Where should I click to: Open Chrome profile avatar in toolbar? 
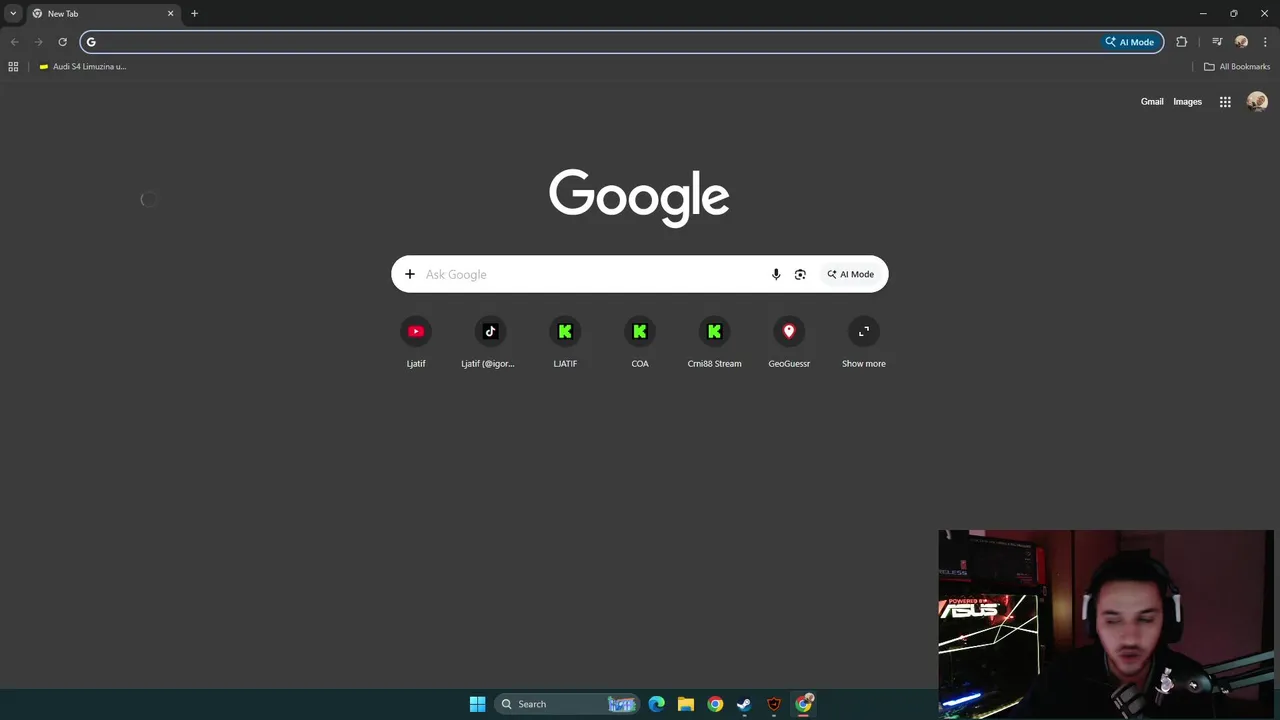[1241, 42]
